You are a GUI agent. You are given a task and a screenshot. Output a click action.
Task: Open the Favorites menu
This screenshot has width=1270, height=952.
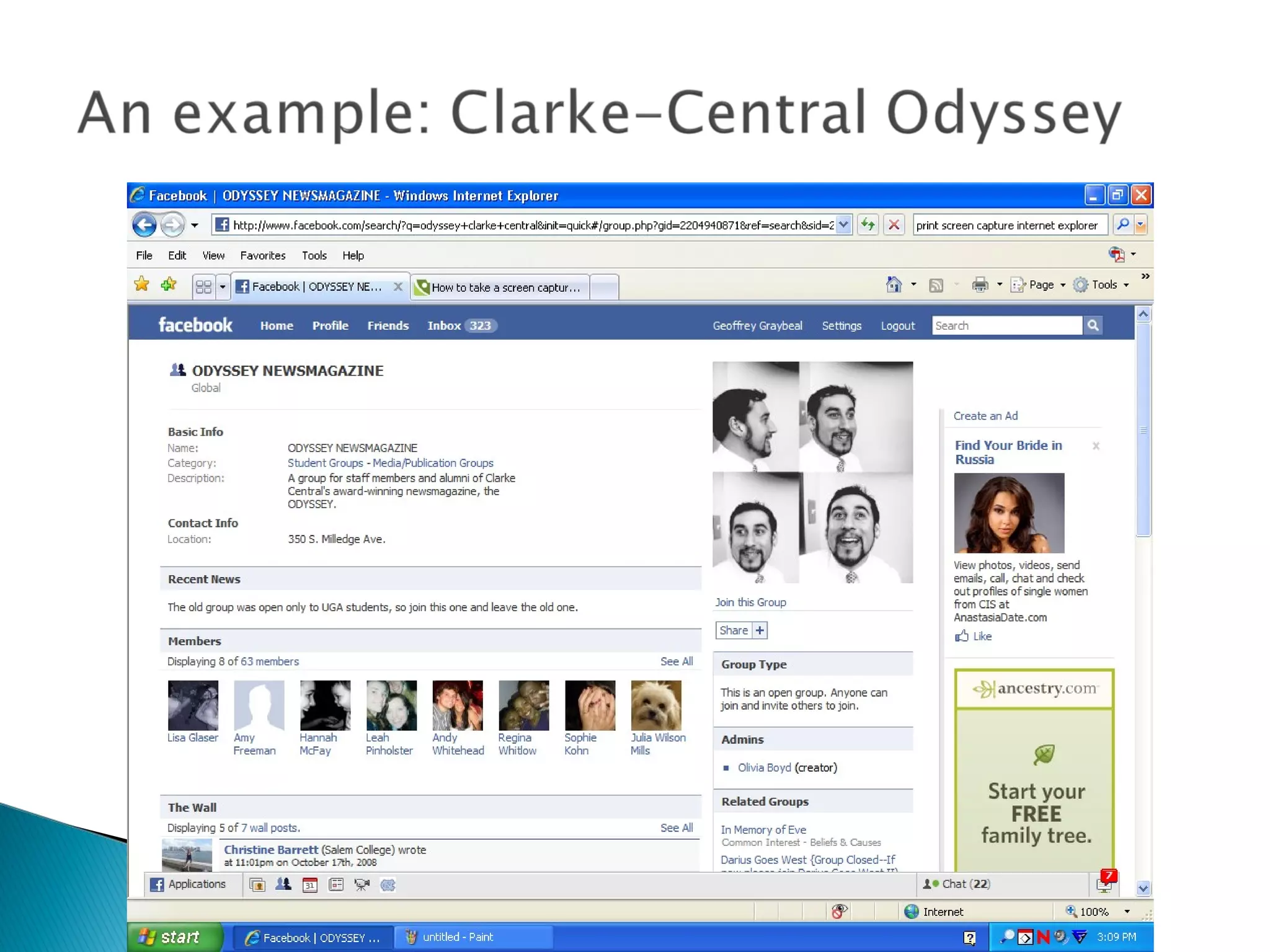[262, 255]
